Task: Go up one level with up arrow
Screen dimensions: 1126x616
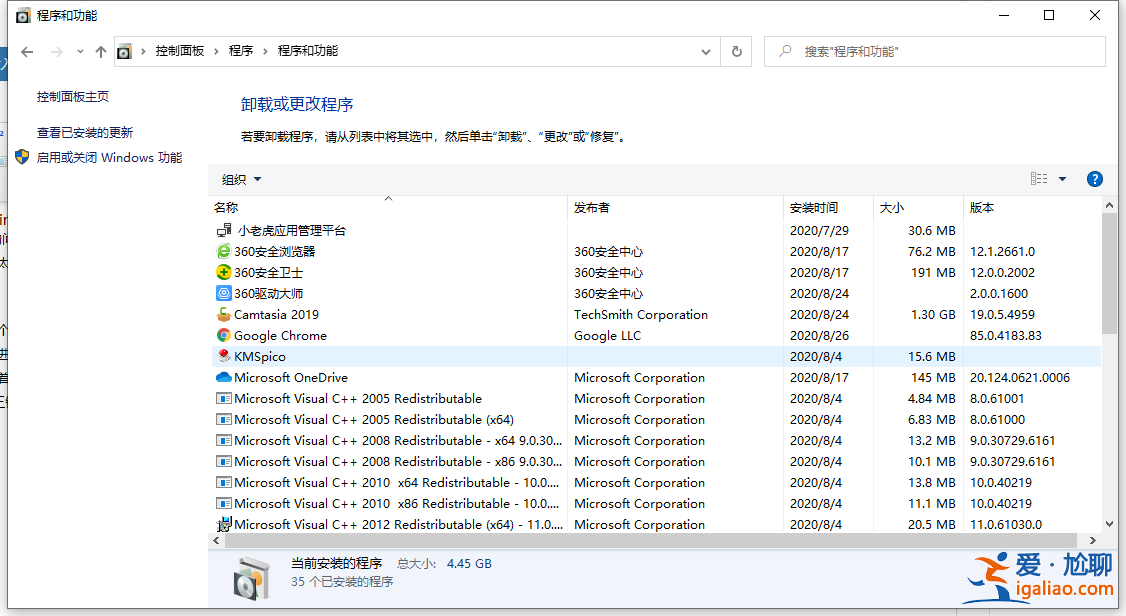Action: (x=100, y=51)
